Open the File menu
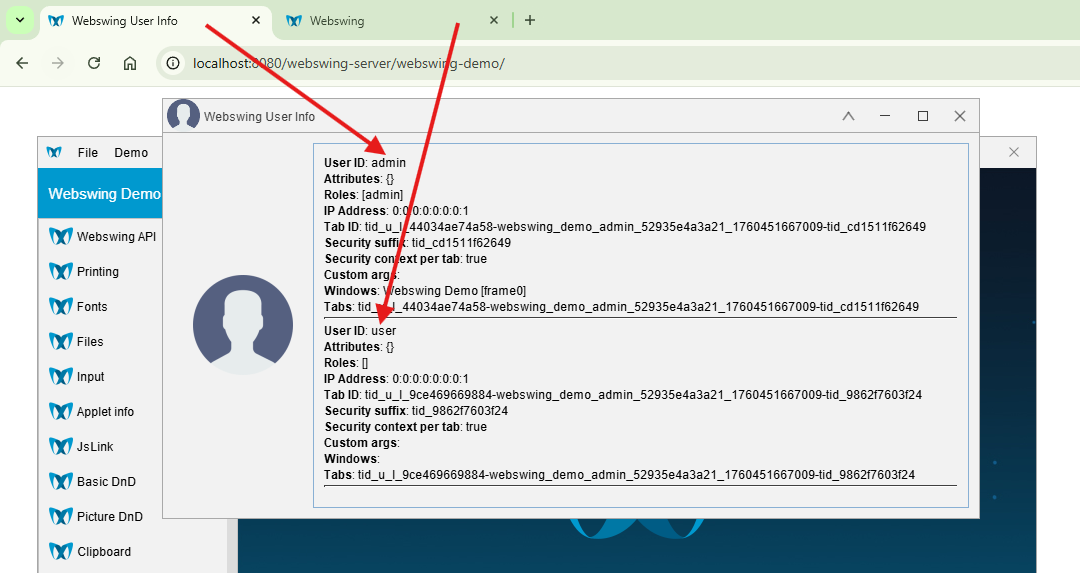The image size is (1080, 573). click(x=88, y=153)
